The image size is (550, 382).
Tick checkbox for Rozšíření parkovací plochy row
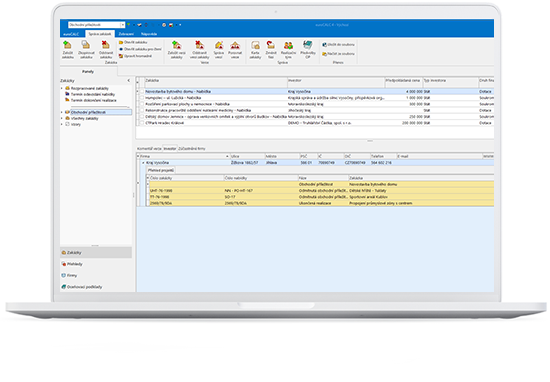(x=142, y=104)
